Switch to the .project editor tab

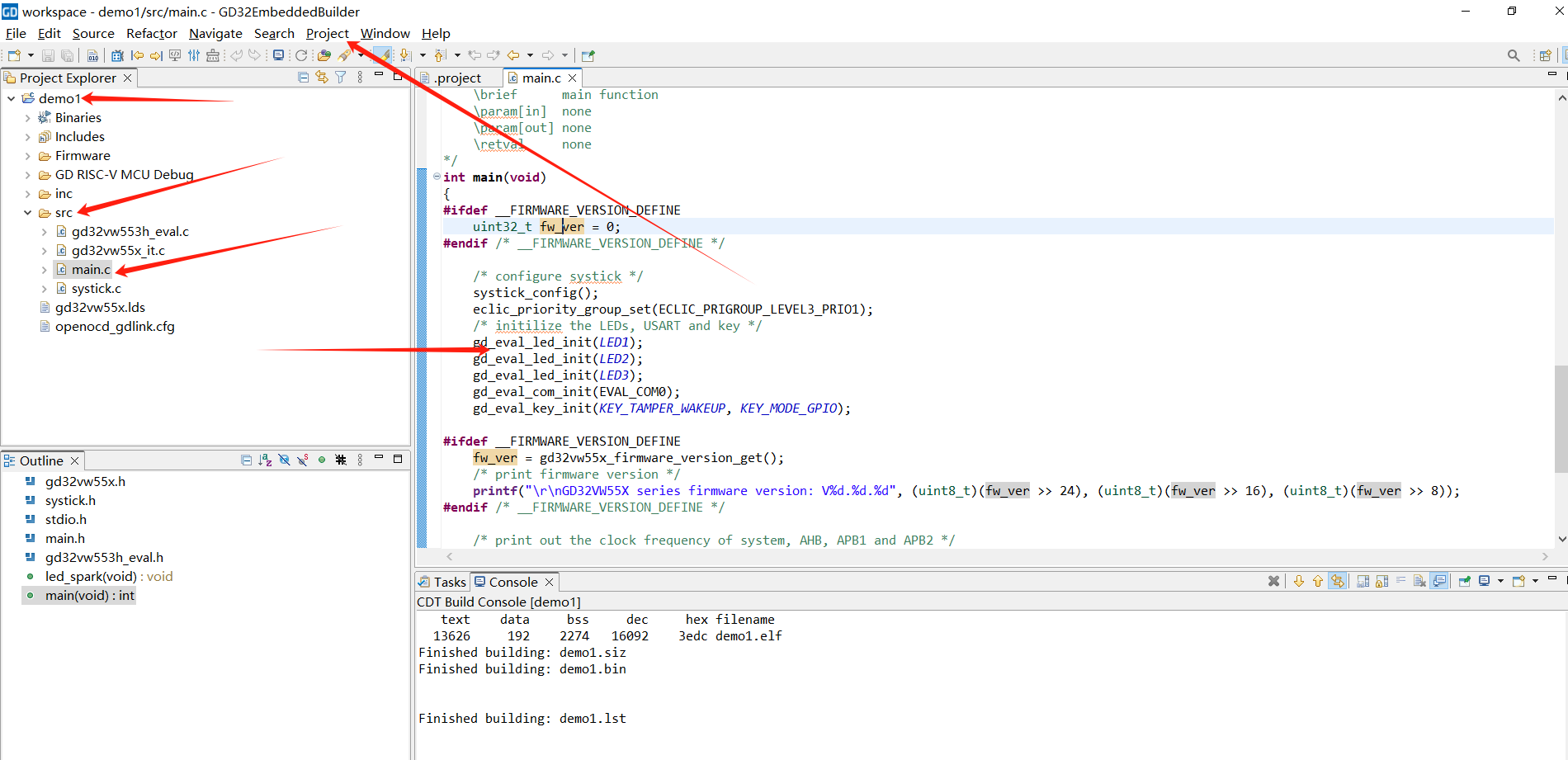(458, 78)
